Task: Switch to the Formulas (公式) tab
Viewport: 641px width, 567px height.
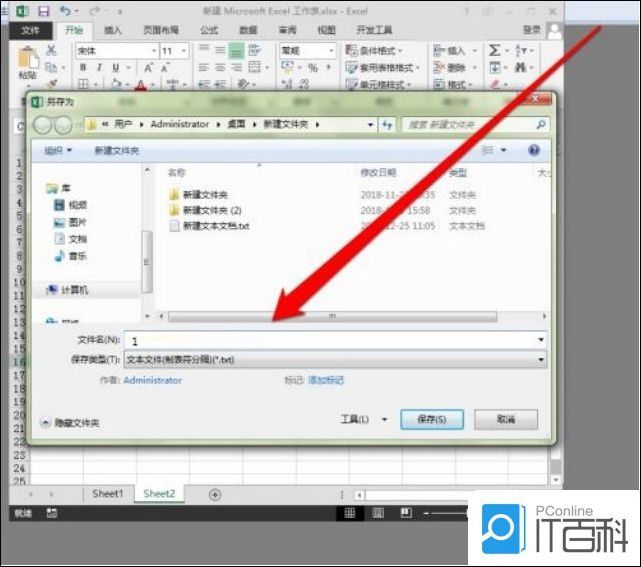Action: pos(209,30)
